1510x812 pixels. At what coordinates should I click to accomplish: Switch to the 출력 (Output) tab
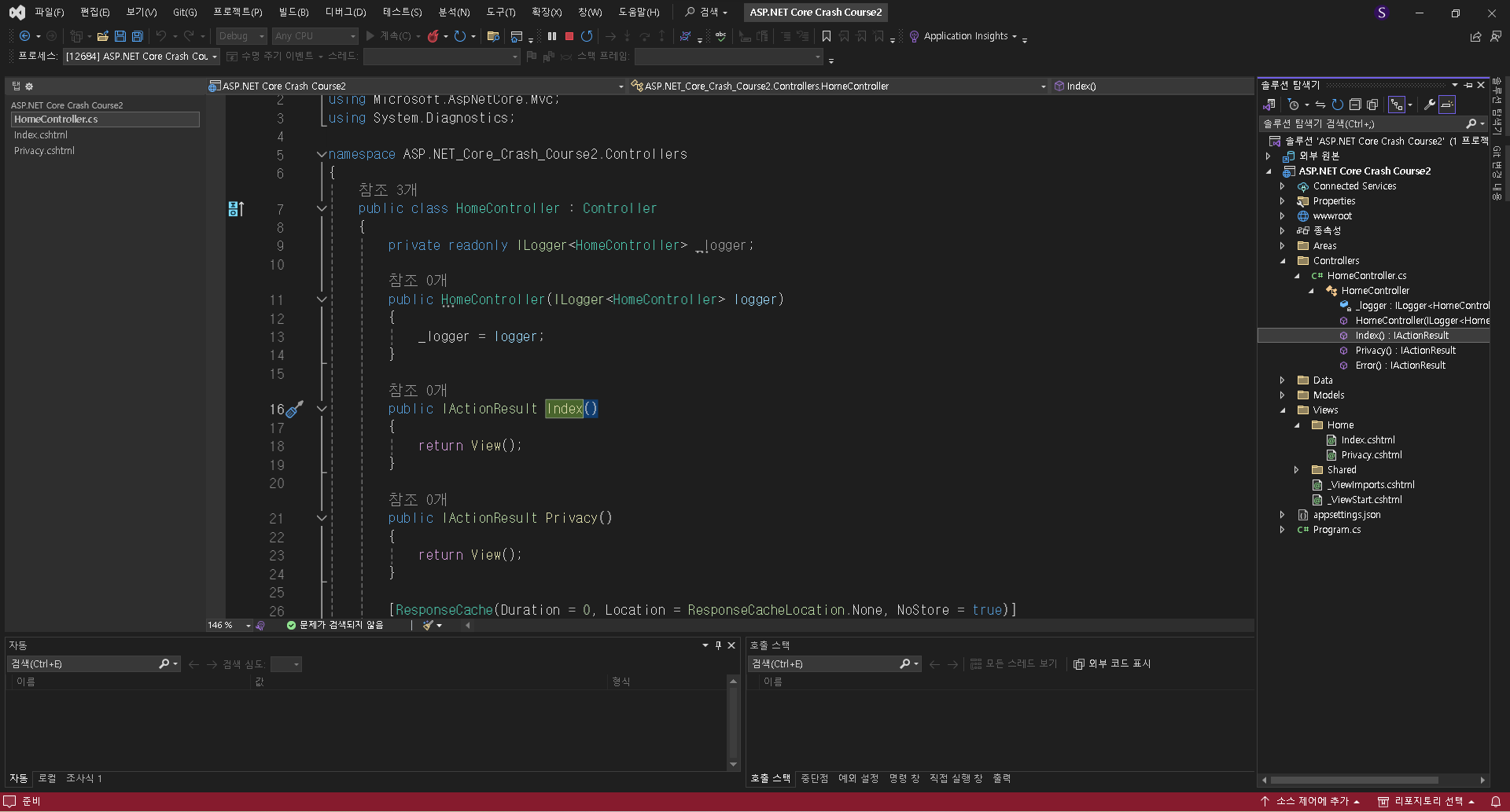[x=1001, y=778]
